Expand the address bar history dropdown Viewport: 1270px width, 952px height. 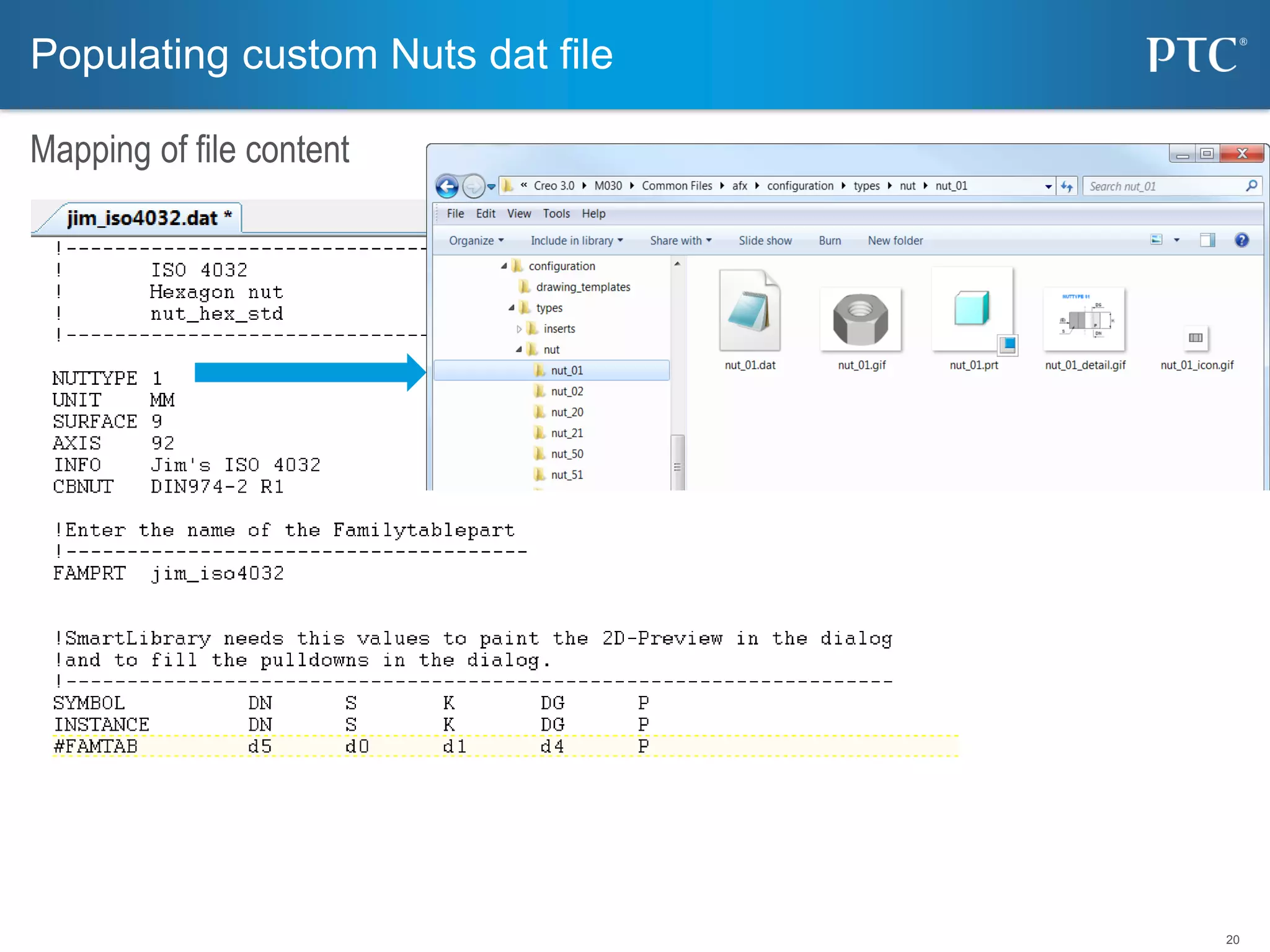1048,187
